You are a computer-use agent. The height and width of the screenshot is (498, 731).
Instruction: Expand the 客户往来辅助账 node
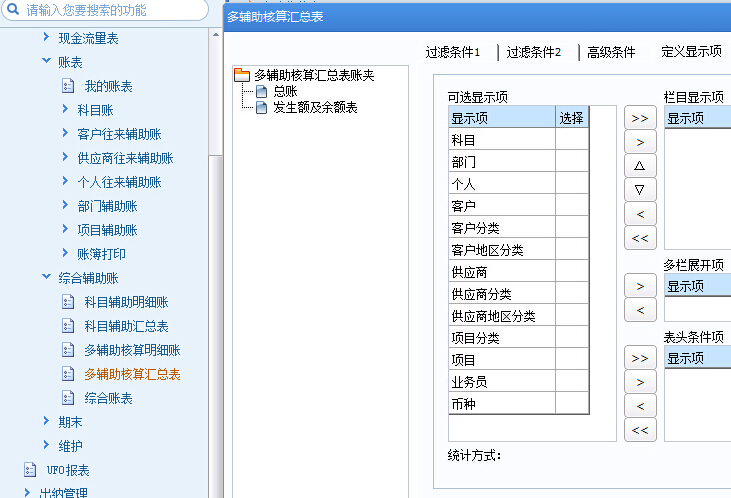coord(65,133)
